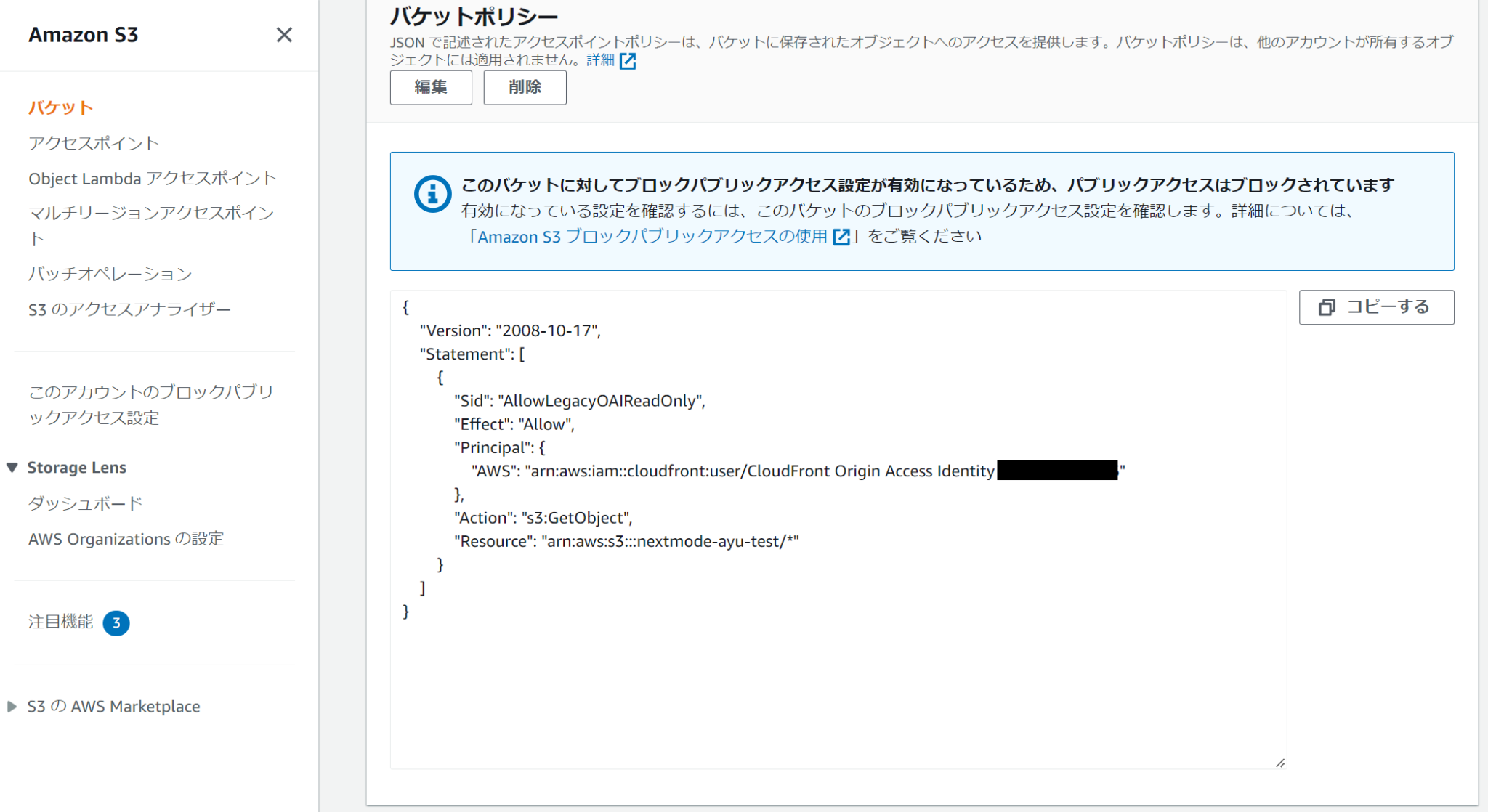Click the 注目機能 badge showing 3
Screen dimensions: 1488x812
pos(118,622)
